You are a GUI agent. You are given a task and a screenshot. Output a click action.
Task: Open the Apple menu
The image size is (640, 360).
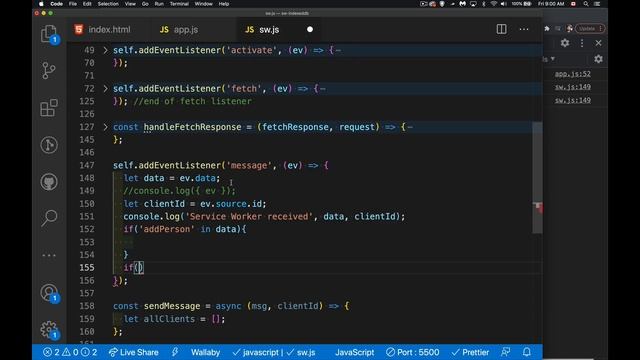point(41,4)
